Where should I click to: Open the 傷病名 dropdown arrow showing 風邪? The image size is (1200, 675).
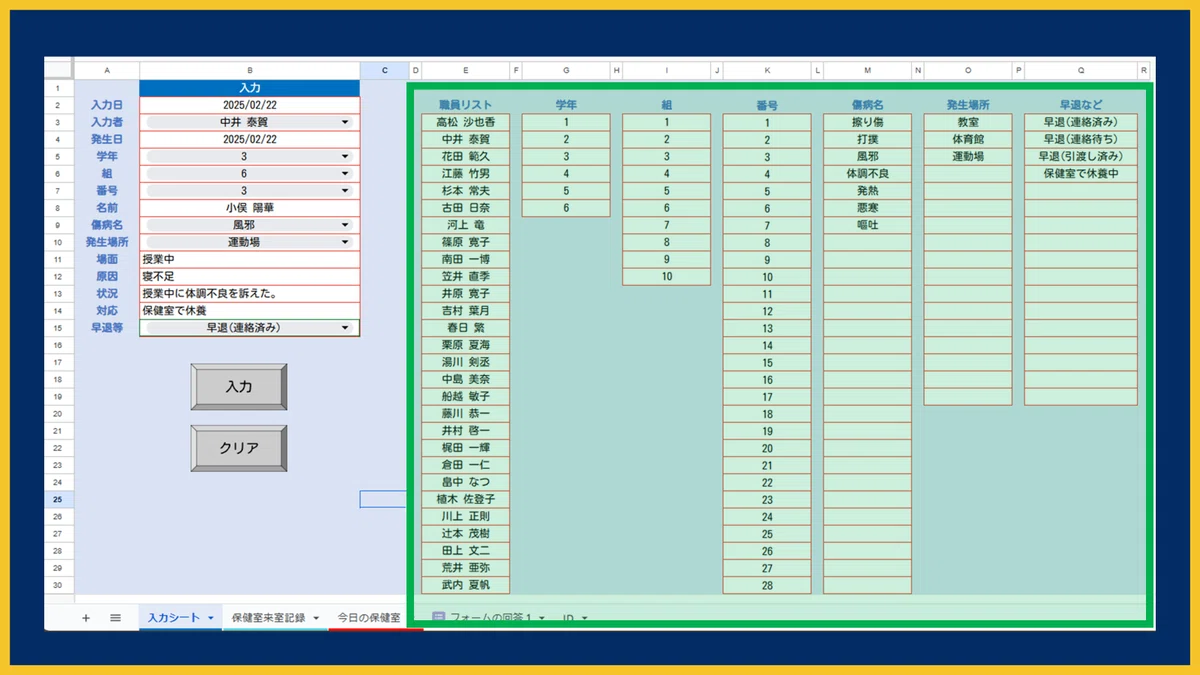(x=345, y=225)
